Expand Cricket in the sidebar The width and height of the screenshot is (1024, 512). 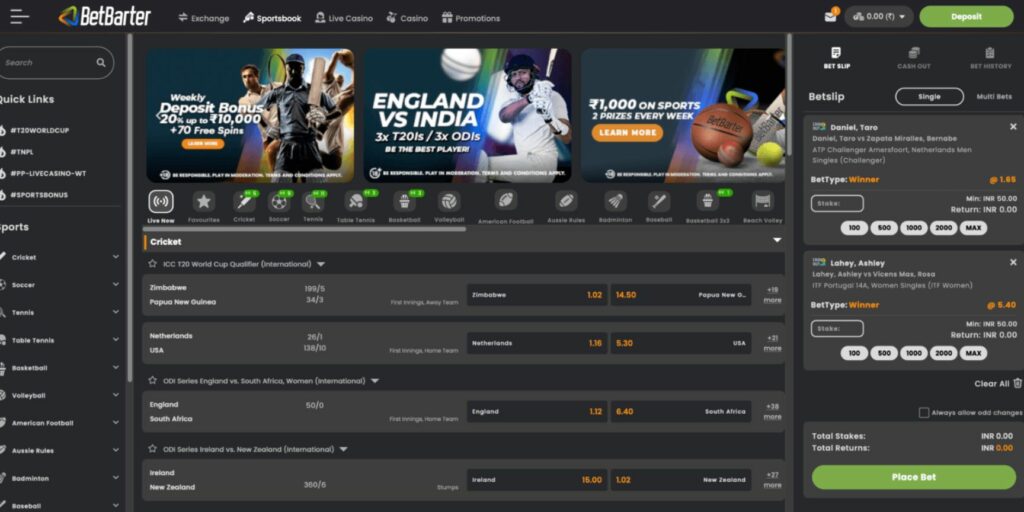click(116, 257)
